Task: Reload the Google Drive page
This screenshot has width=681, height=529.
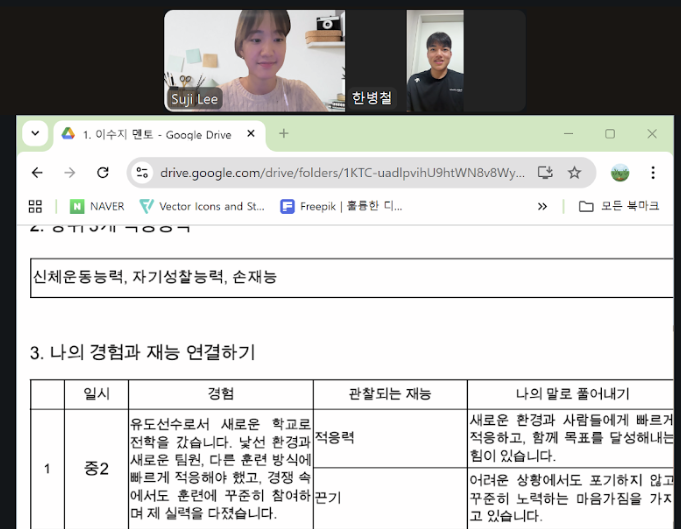Action: pyautogui.click(x=102, y=173)
